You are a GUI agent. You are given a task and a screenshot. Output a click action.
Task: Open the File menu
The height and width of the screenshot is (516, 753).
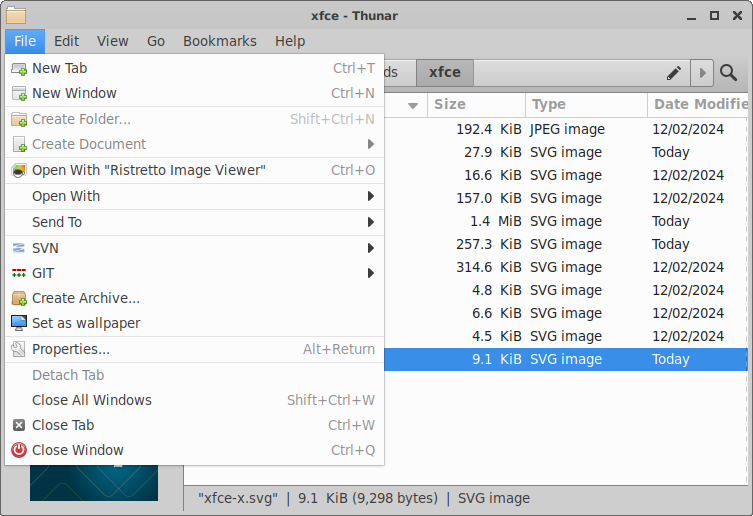coord(25,41)
